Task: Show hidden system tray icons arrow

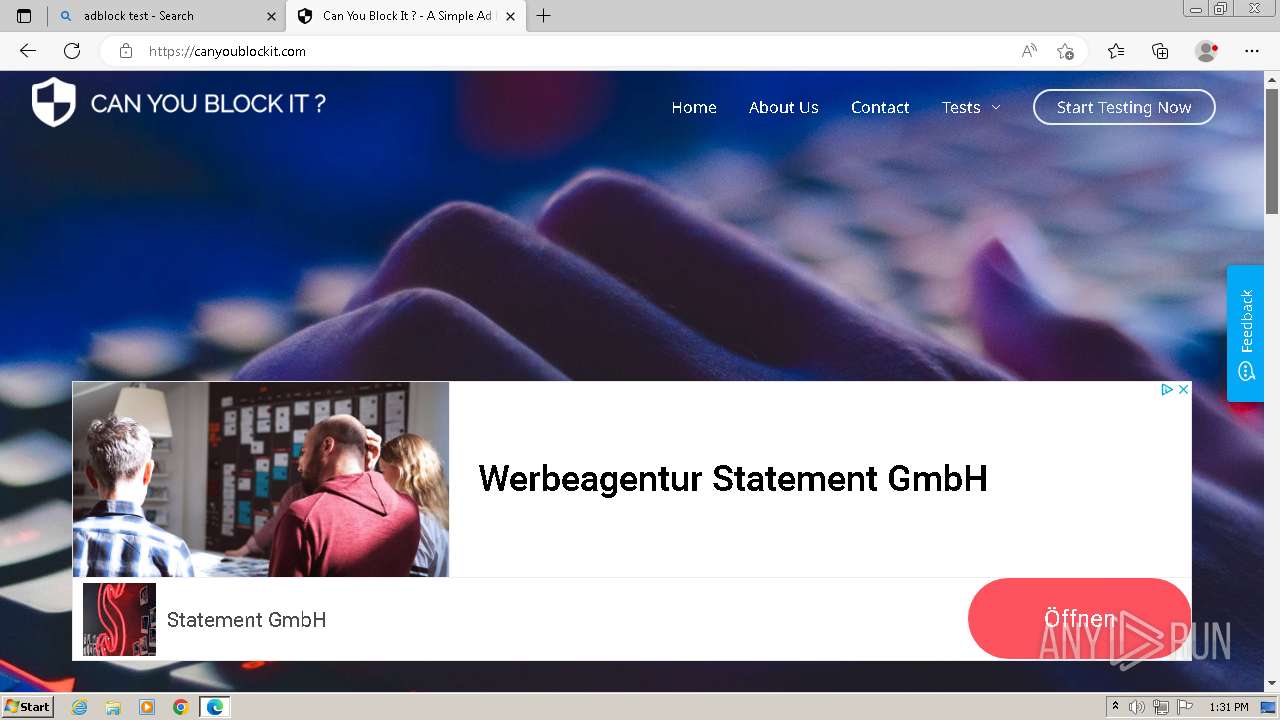Action: coord(1116,707)
